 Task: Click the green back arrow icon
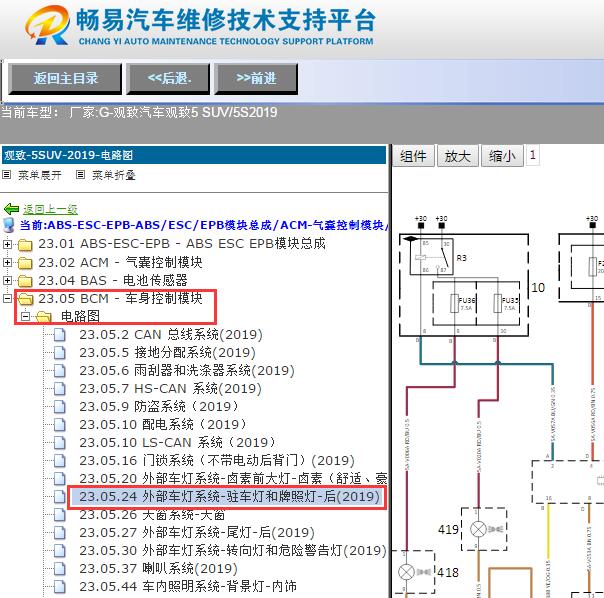pyautogui.click(x=11, y=209)
